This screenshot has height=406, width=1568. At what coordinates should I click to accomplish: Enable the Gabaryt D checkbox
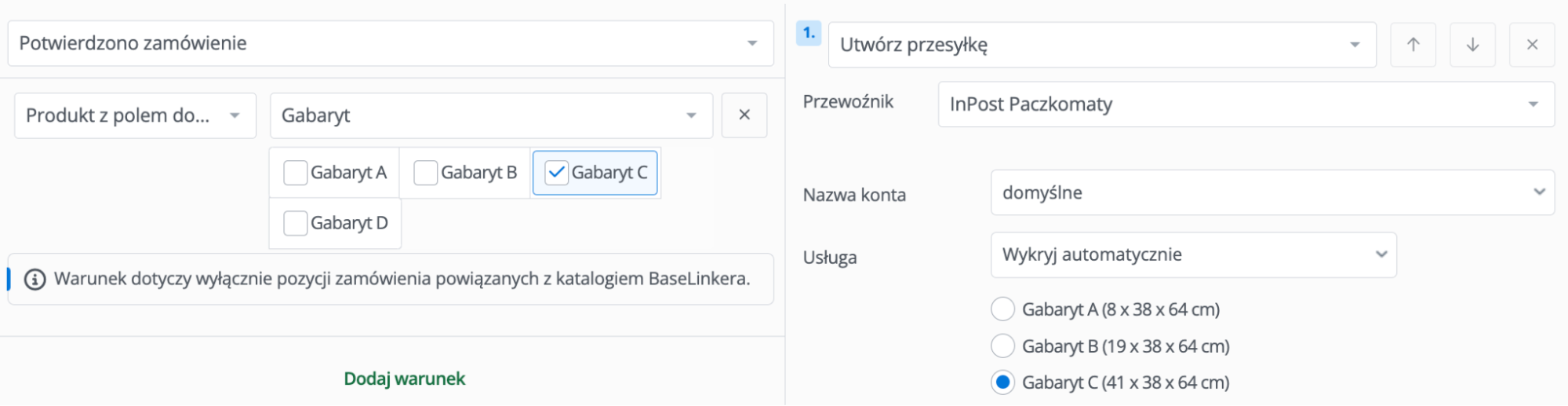coord(296,223)
